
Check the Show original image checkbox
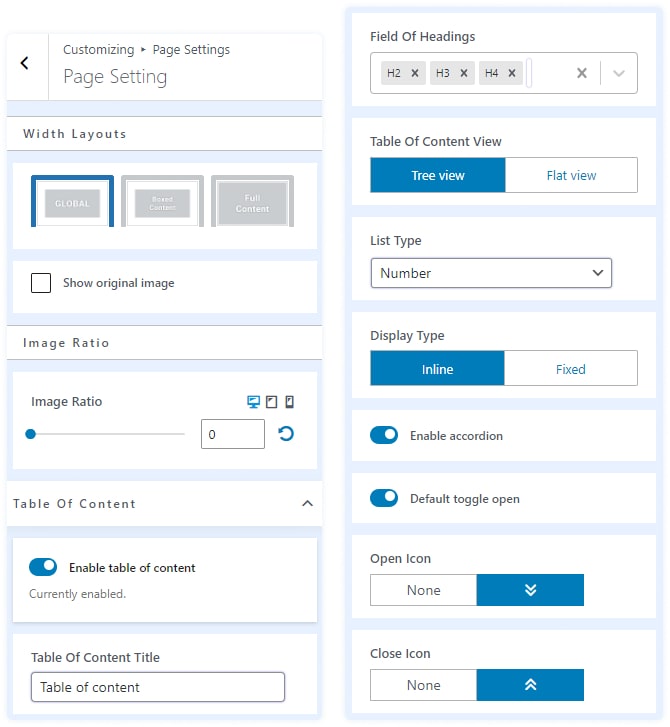pos(41,283)
